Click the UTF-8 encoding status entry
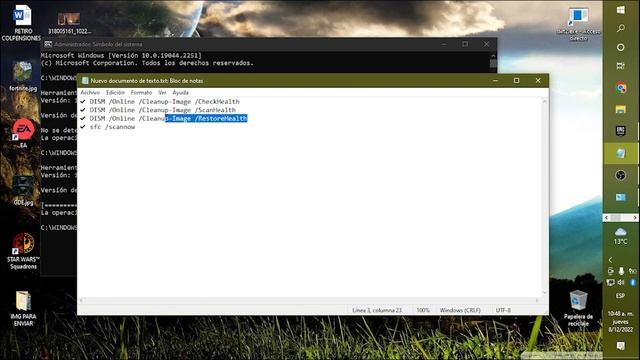640x360 pixels. tap(503, 310)
